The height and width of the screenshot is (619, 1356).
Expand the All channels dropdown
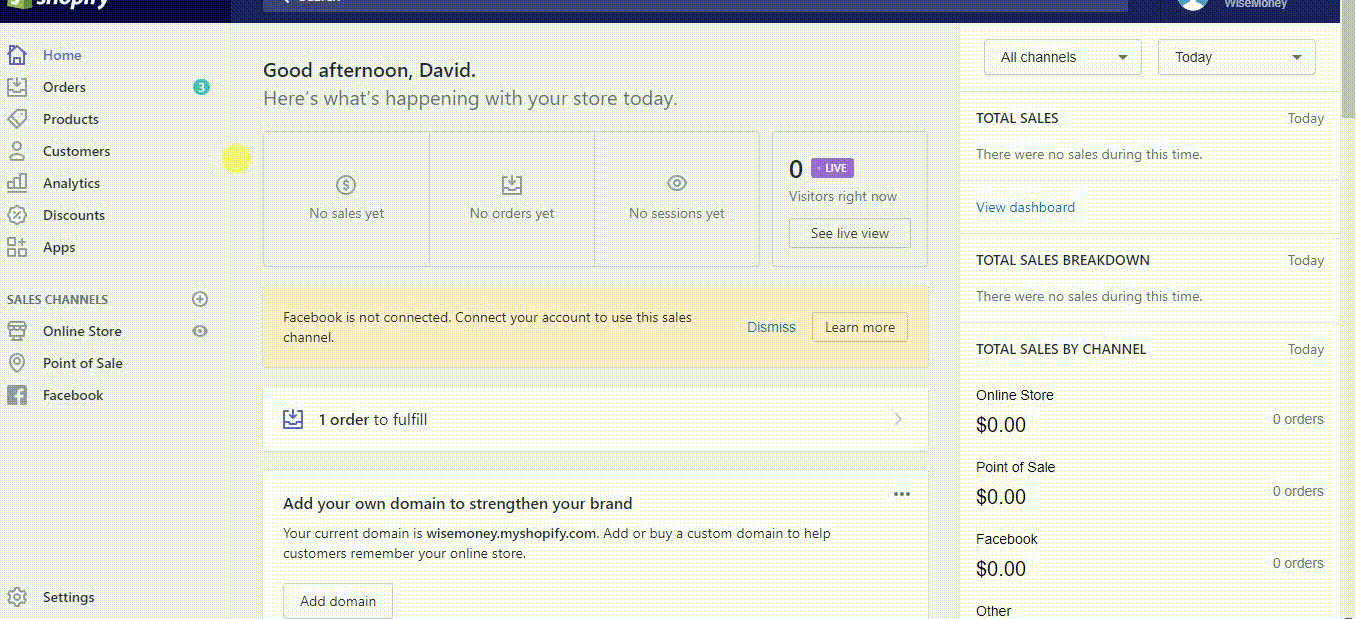click(1062, 57)
